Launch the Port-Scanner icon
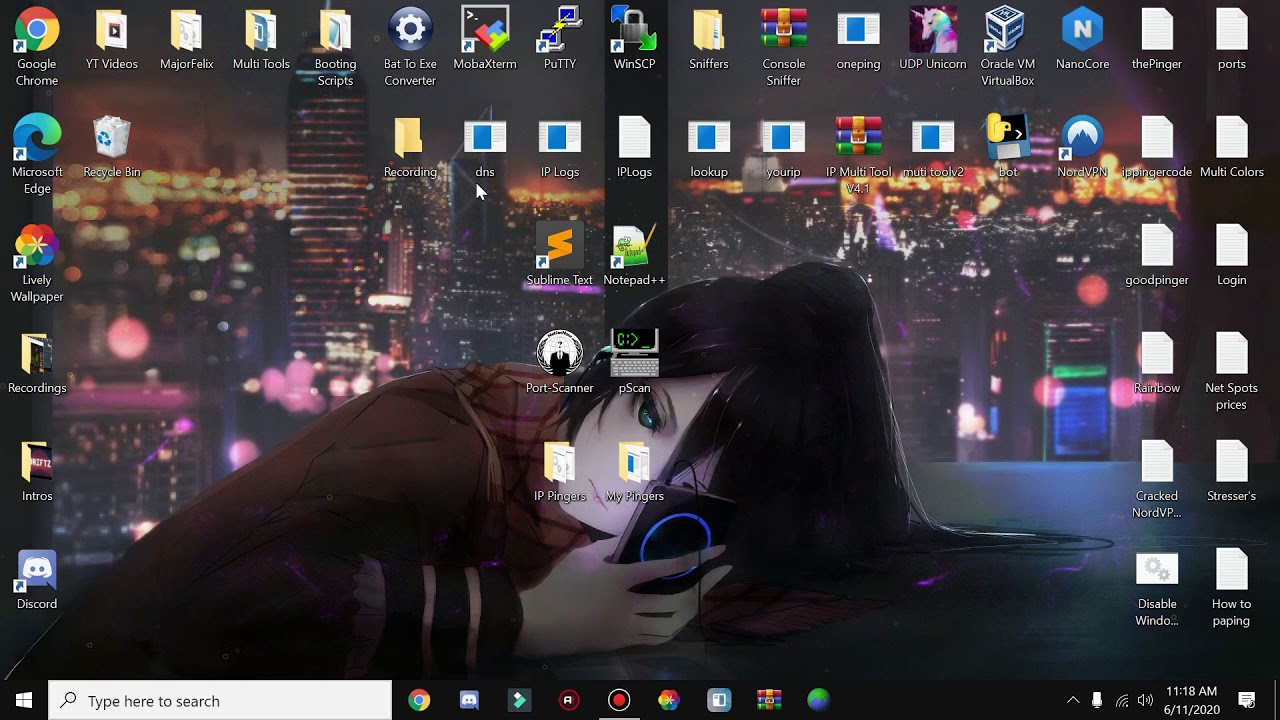 [x=560, y=354]
